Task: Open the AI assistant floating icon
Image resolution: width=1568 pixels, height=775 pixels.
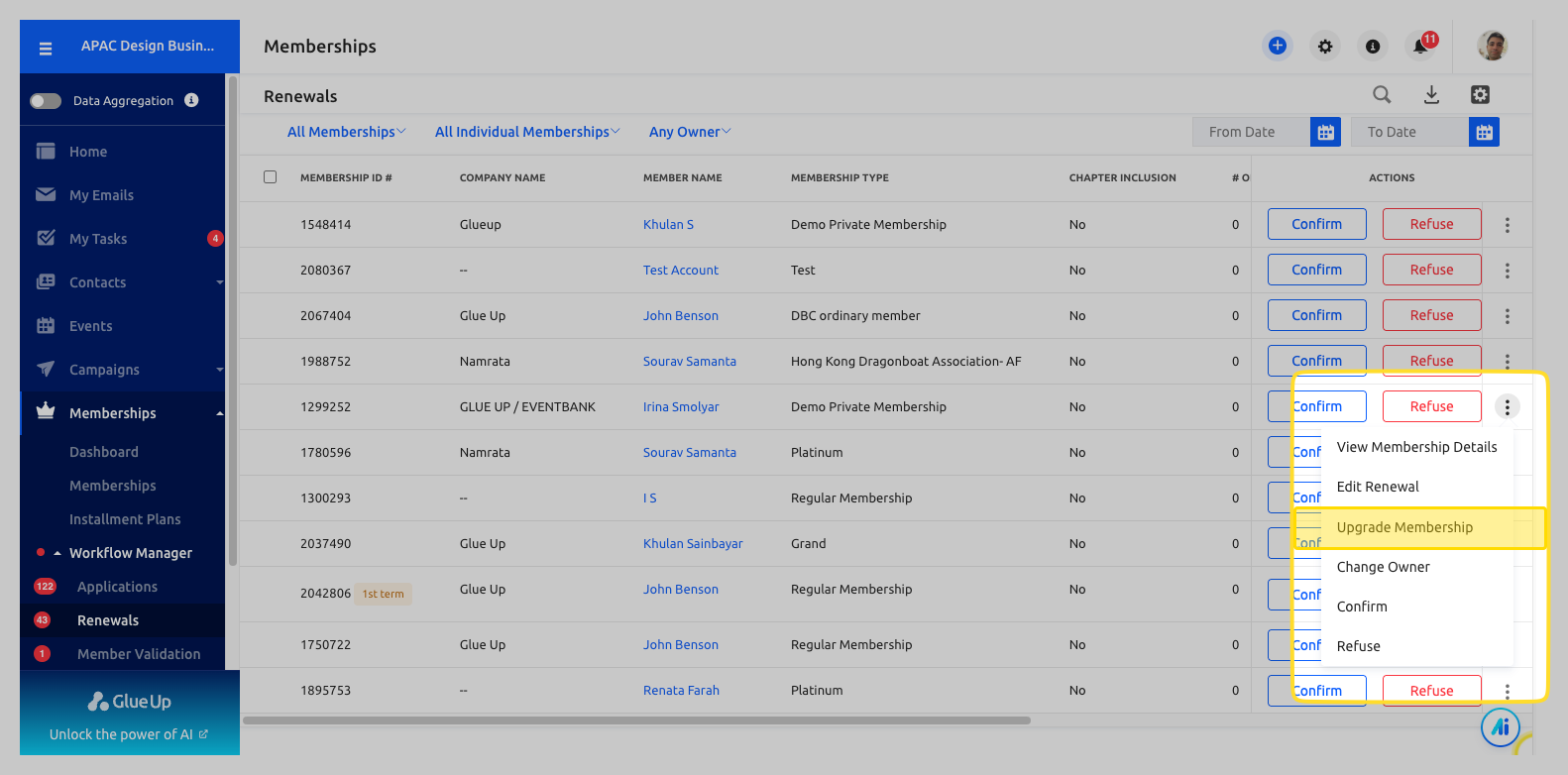Action: tap(1501, 727)
